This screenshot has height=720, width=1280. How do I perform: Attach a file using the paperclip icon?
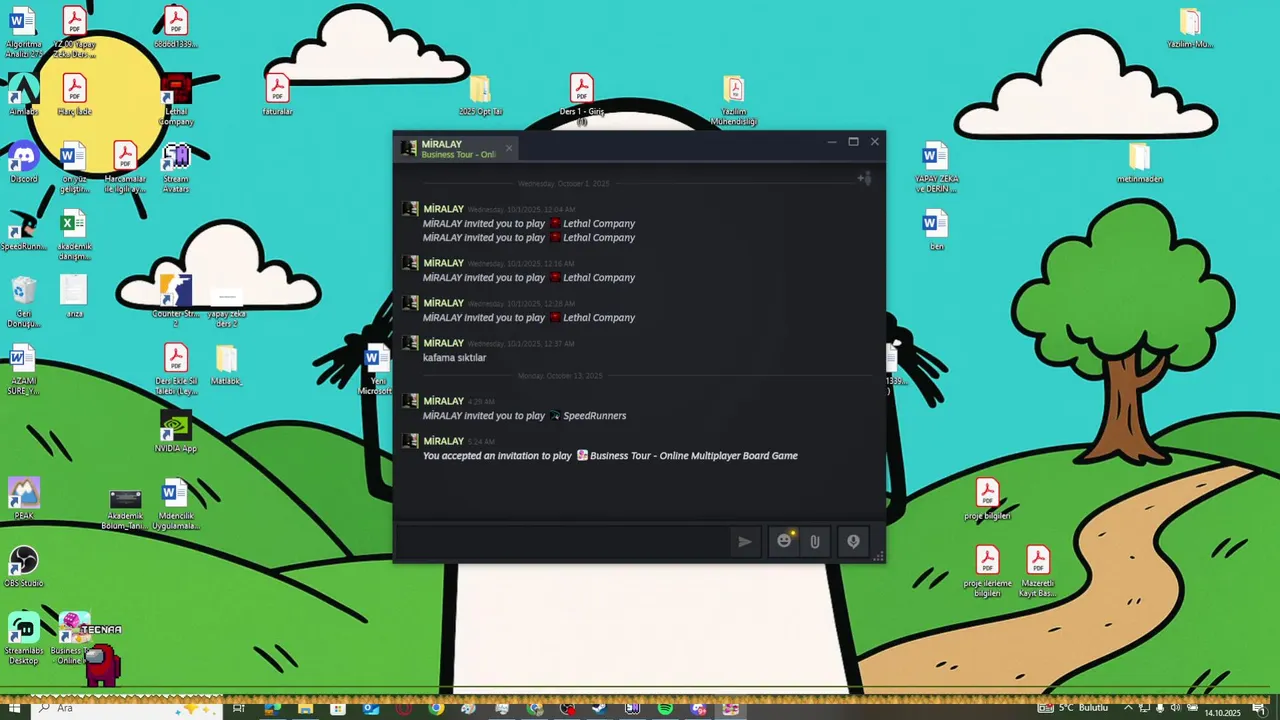(x=815, y=541)
